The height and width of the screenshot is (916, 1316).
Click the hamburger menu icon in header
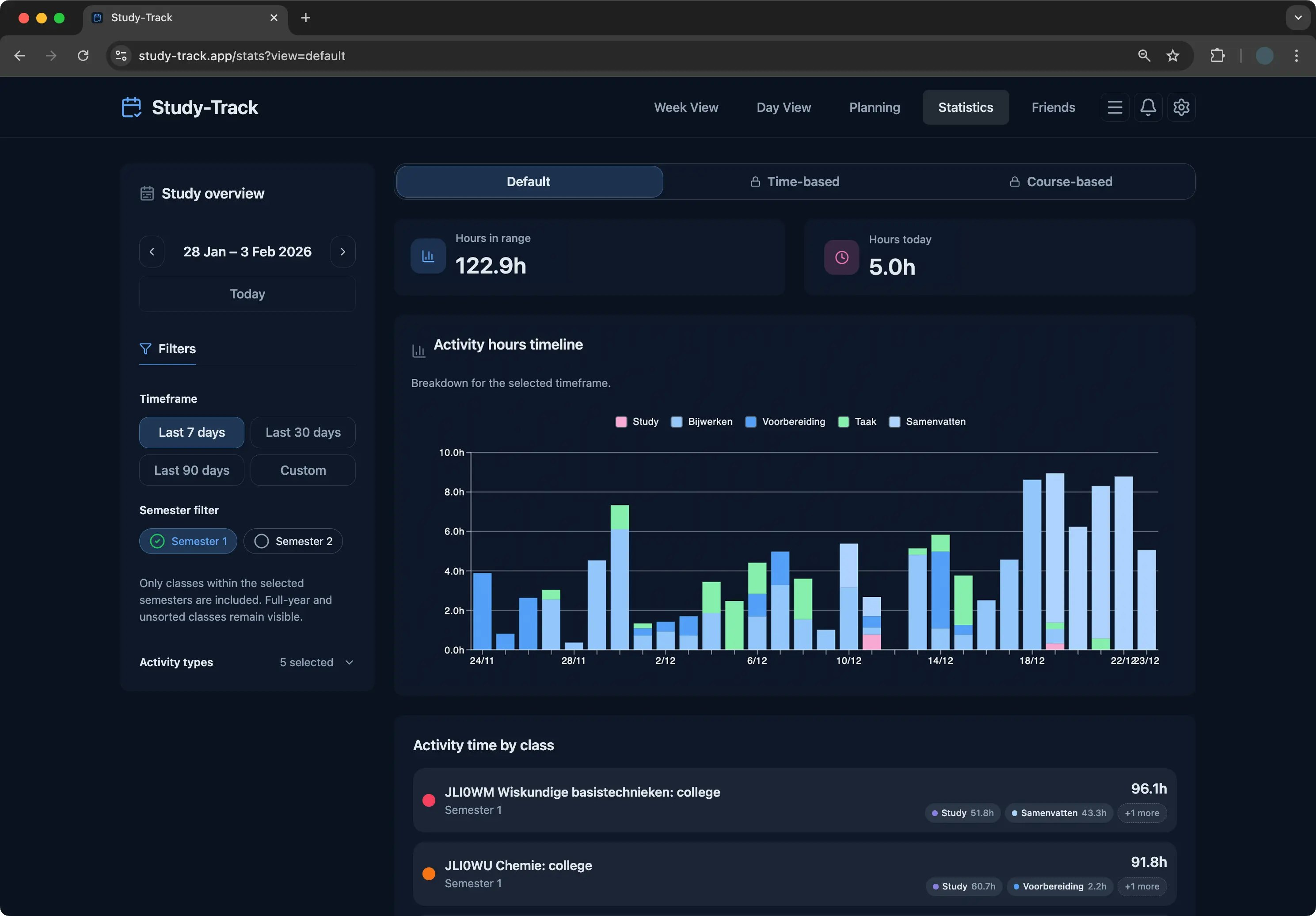click(x=1114, y=107)
